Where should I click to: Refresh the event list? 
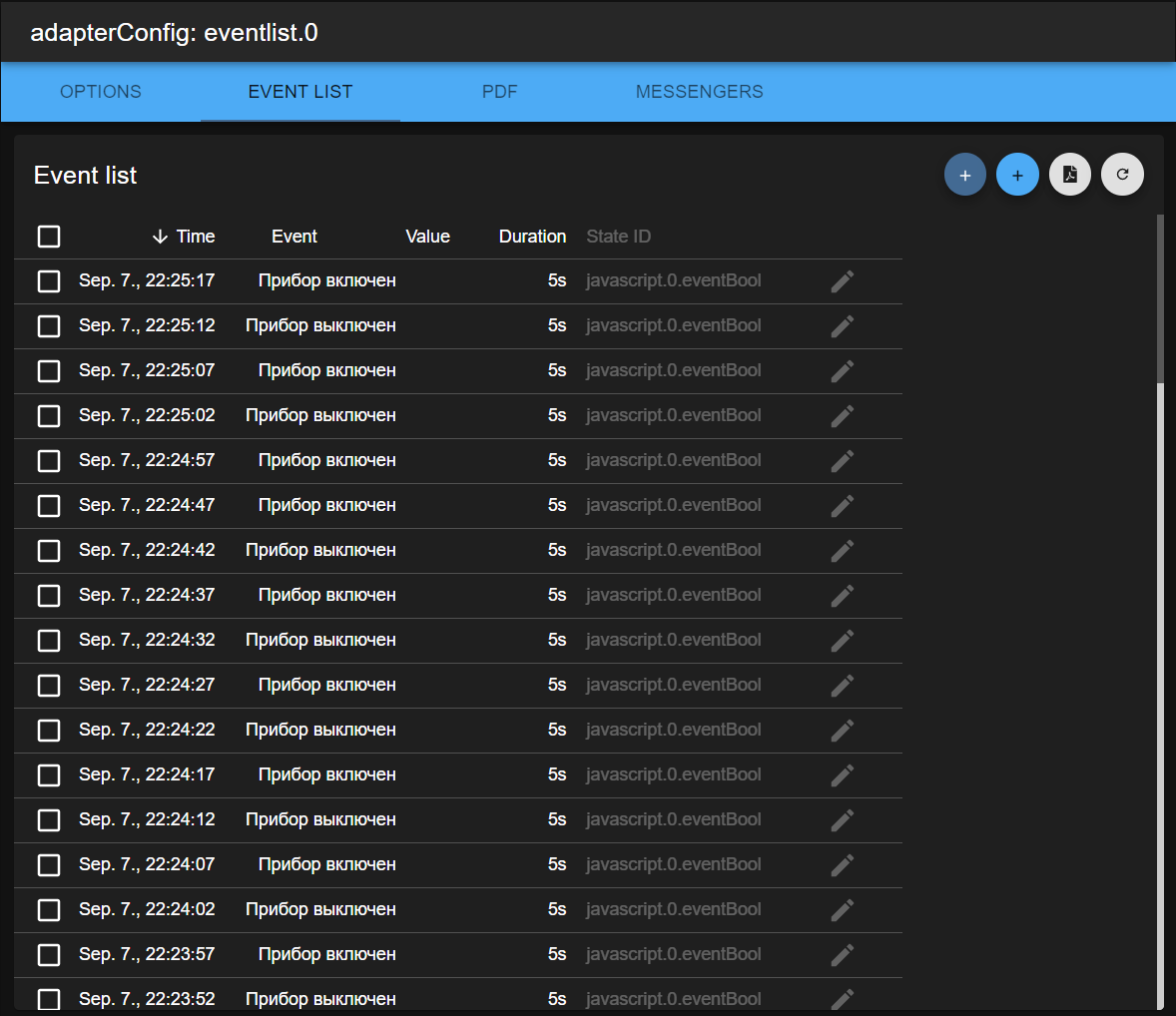tap(1122, 175)
